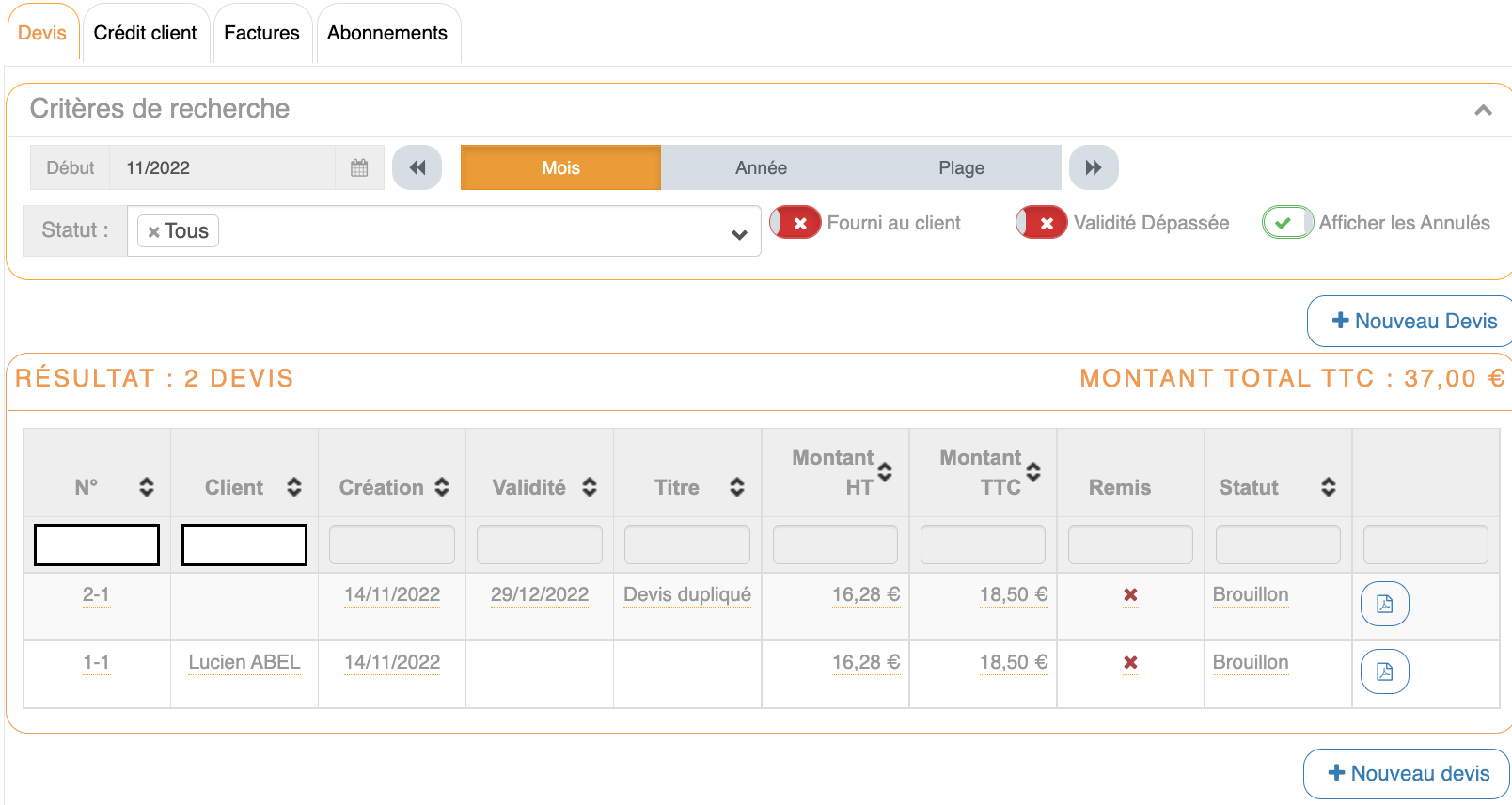The image size is (1512, 805).
Task: Open PDF for quote 1-1
Action: 1384,671
